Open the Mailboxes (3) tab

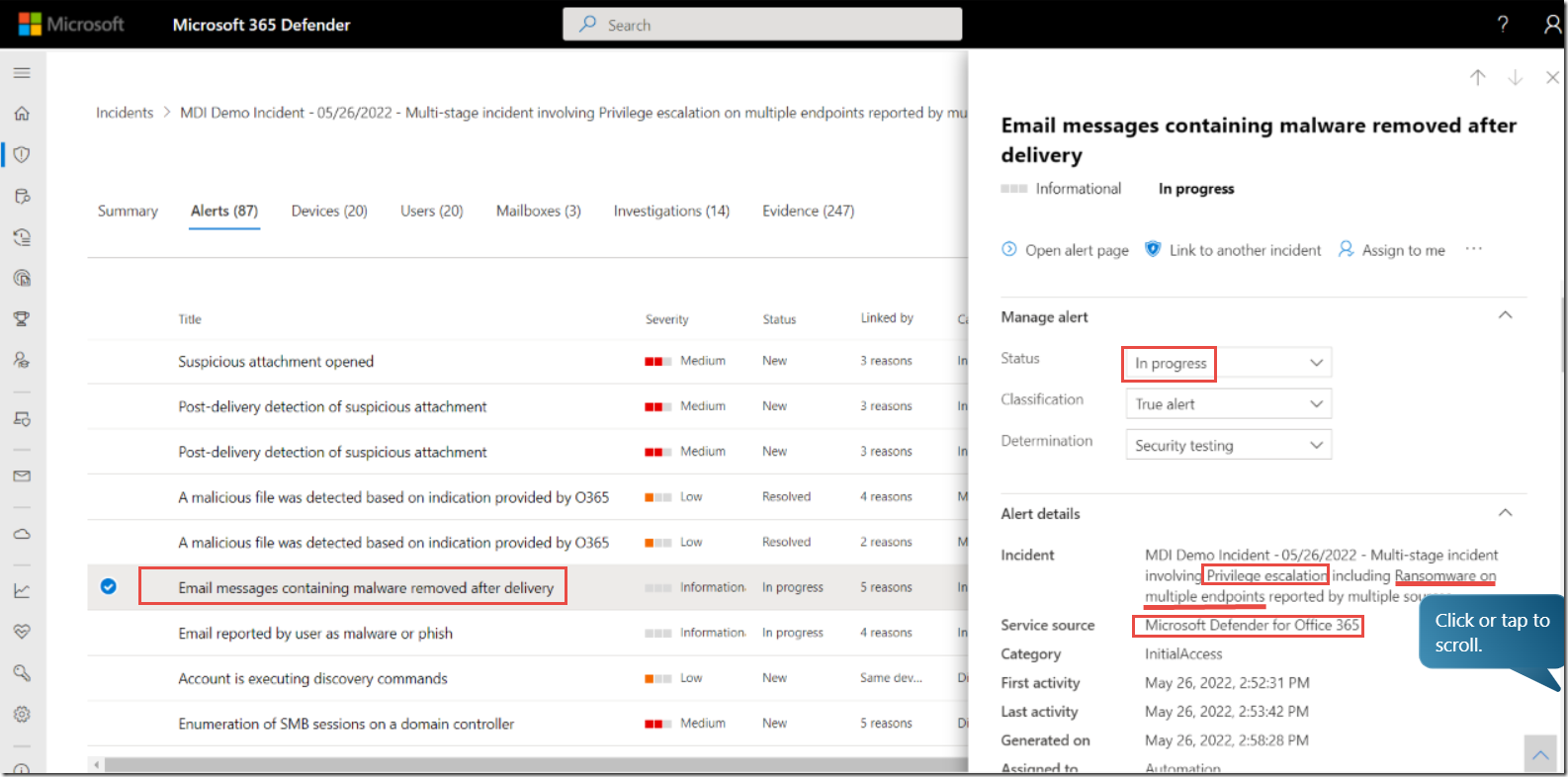point(539,211)
